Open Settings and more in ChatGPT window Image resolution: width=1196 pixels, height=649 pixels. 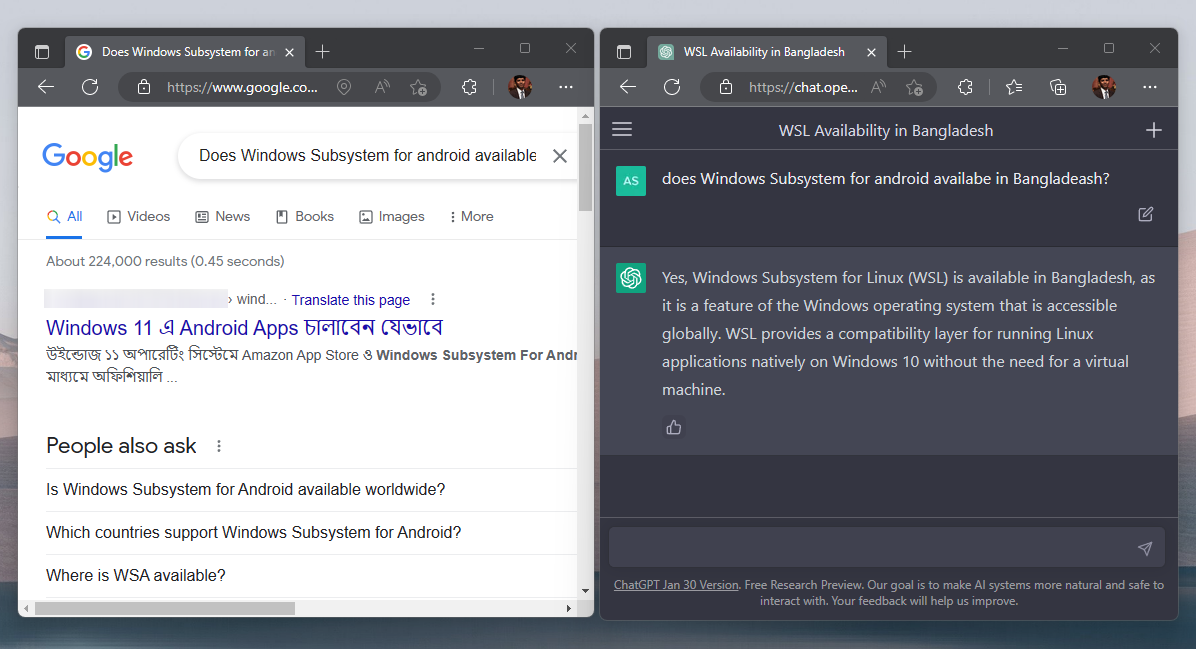(x=1149, y=87)
